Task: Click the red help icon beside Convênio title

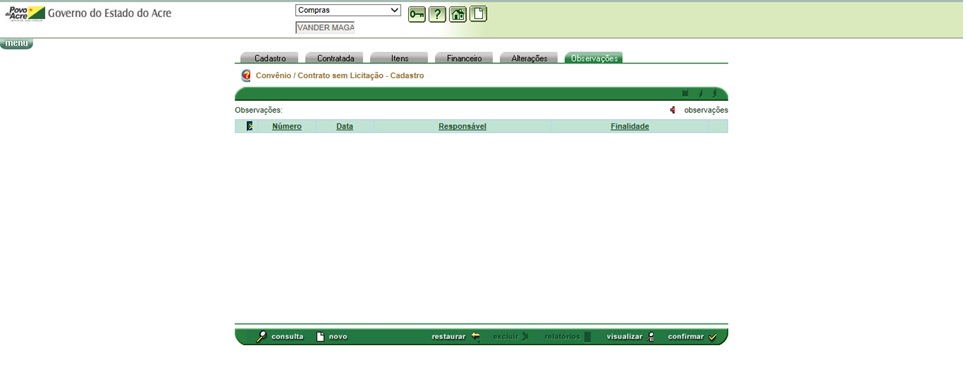Action: [246, 75]
